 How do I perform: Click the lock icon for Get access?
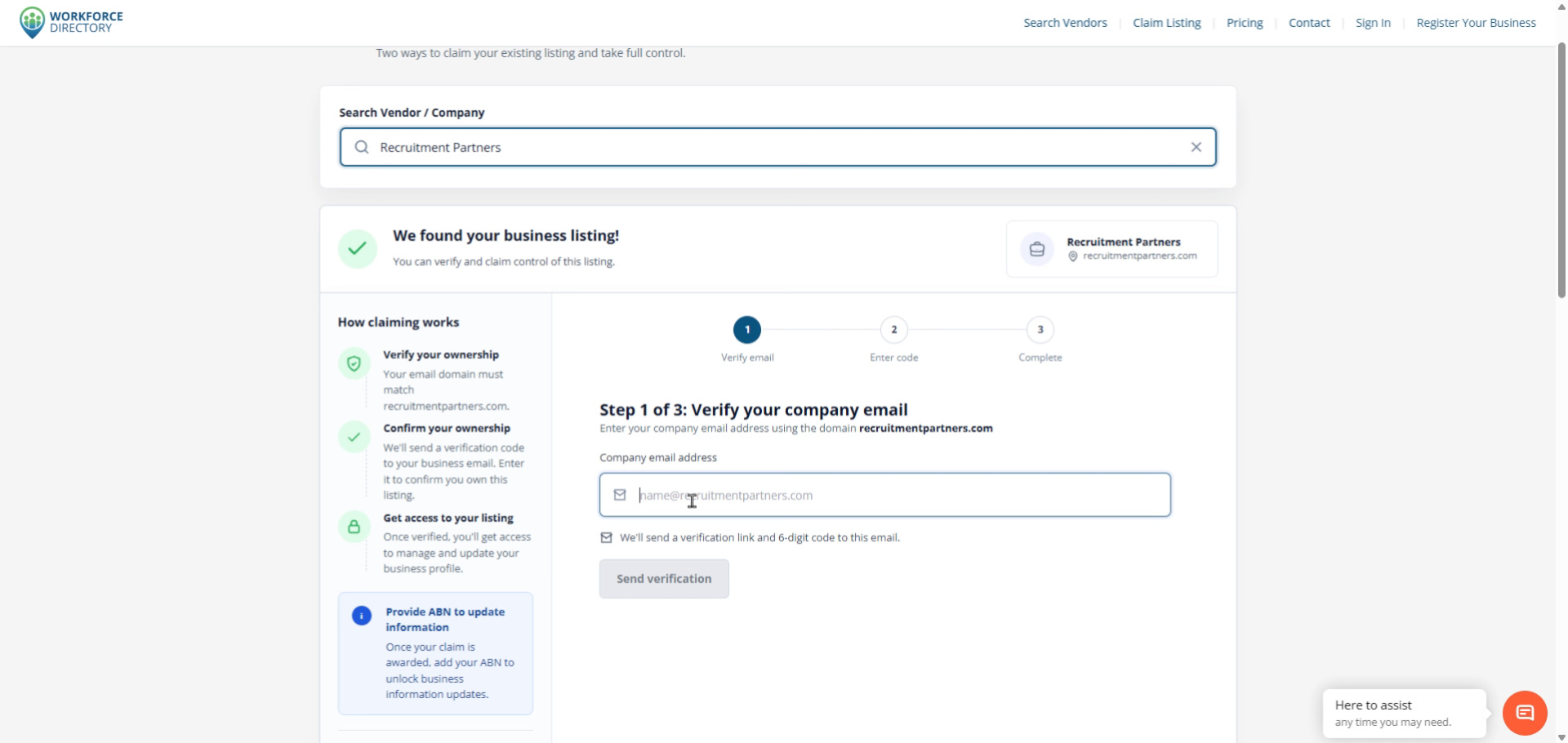pos(354,527)
